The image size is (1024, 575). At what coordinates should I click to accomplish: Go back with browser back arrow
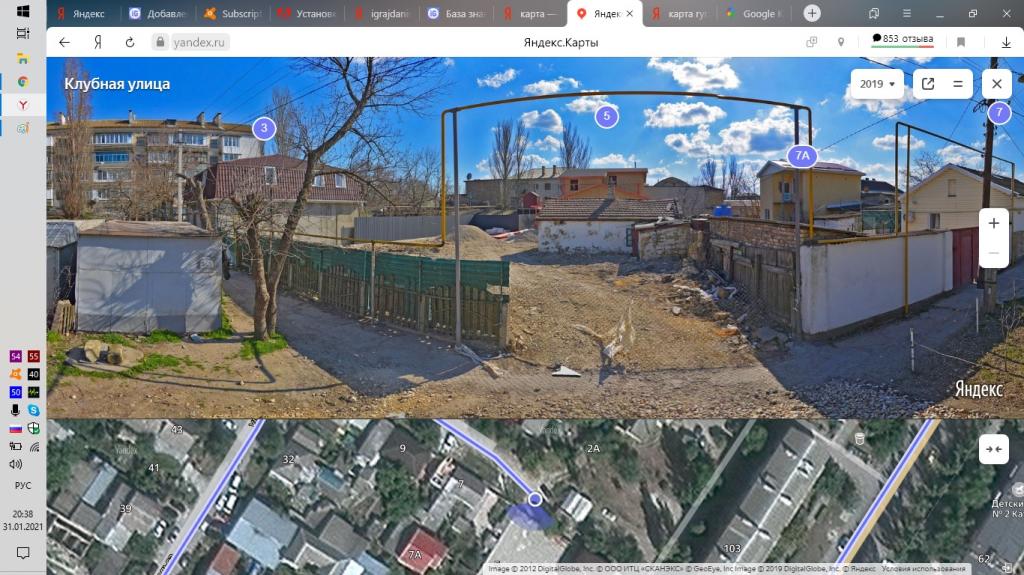pyautogui.click(x=65, y=42)
